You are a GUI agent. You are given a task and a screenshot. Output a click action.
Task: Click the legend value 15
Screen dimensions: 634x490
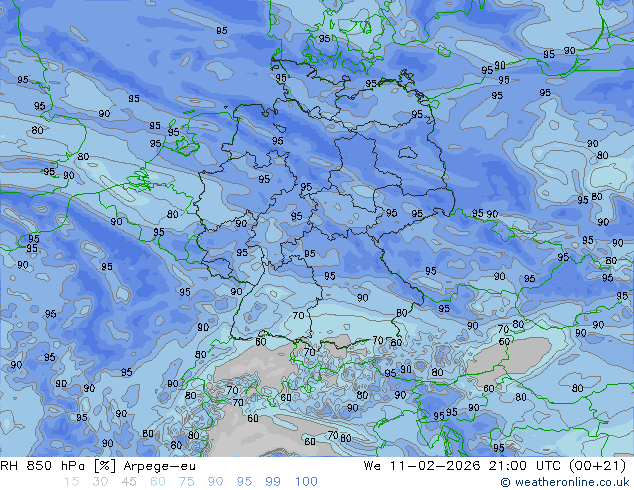click(x=72, y=482)
